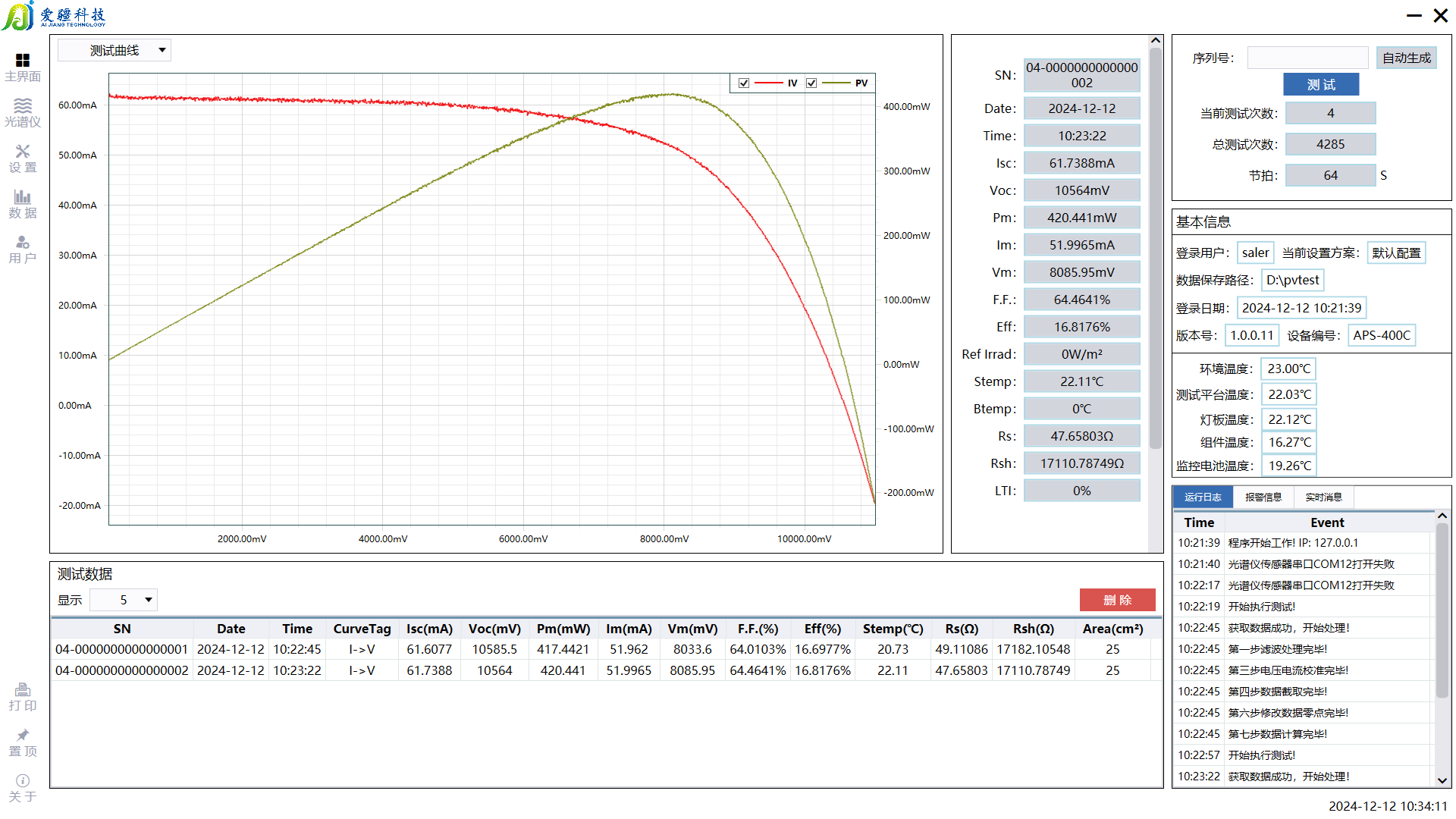Image resolution: width=1456 pixels, height=819 pixels.
Task: Click the 打印 print icon
Action: 23,690
